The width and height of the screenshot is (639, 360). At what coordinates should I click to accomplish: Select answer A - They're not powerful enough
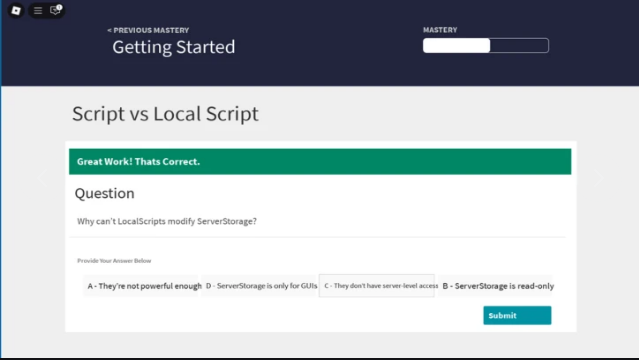click(x=141, y=286)
